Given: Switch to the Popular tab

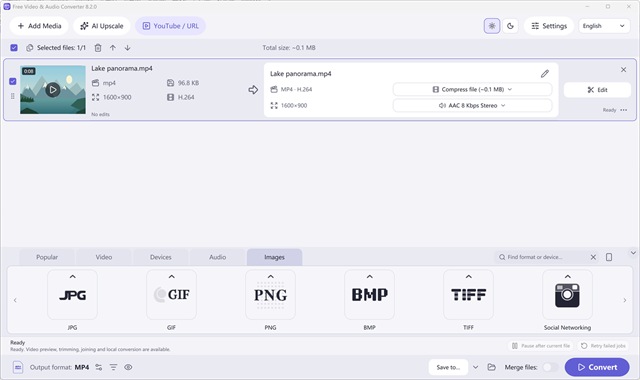Looking at the screenshot, I should (47, 257).
